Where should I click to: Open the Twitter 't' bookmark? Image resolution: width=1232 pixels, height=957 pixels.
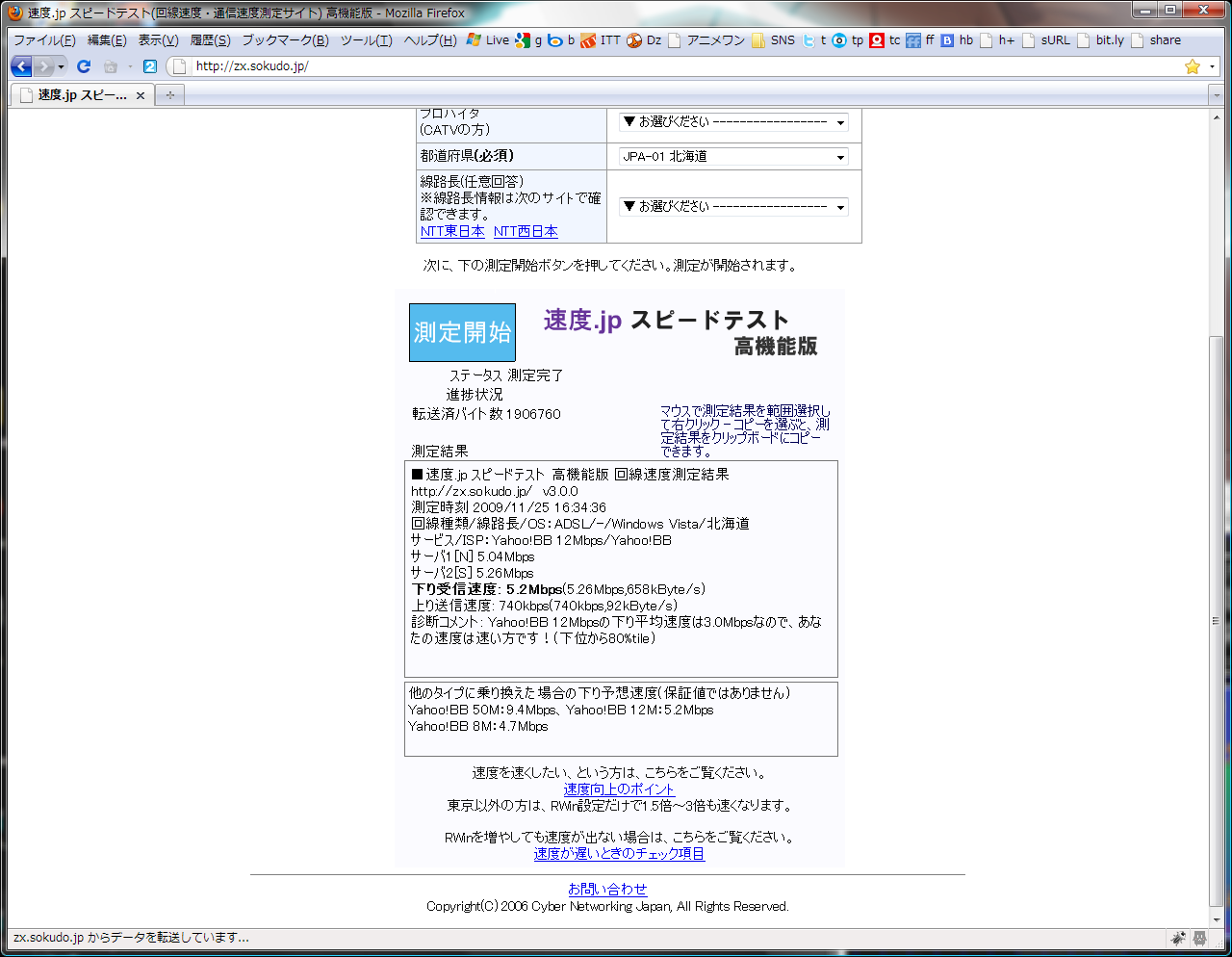pyautogui.click(x=815, y=40)
